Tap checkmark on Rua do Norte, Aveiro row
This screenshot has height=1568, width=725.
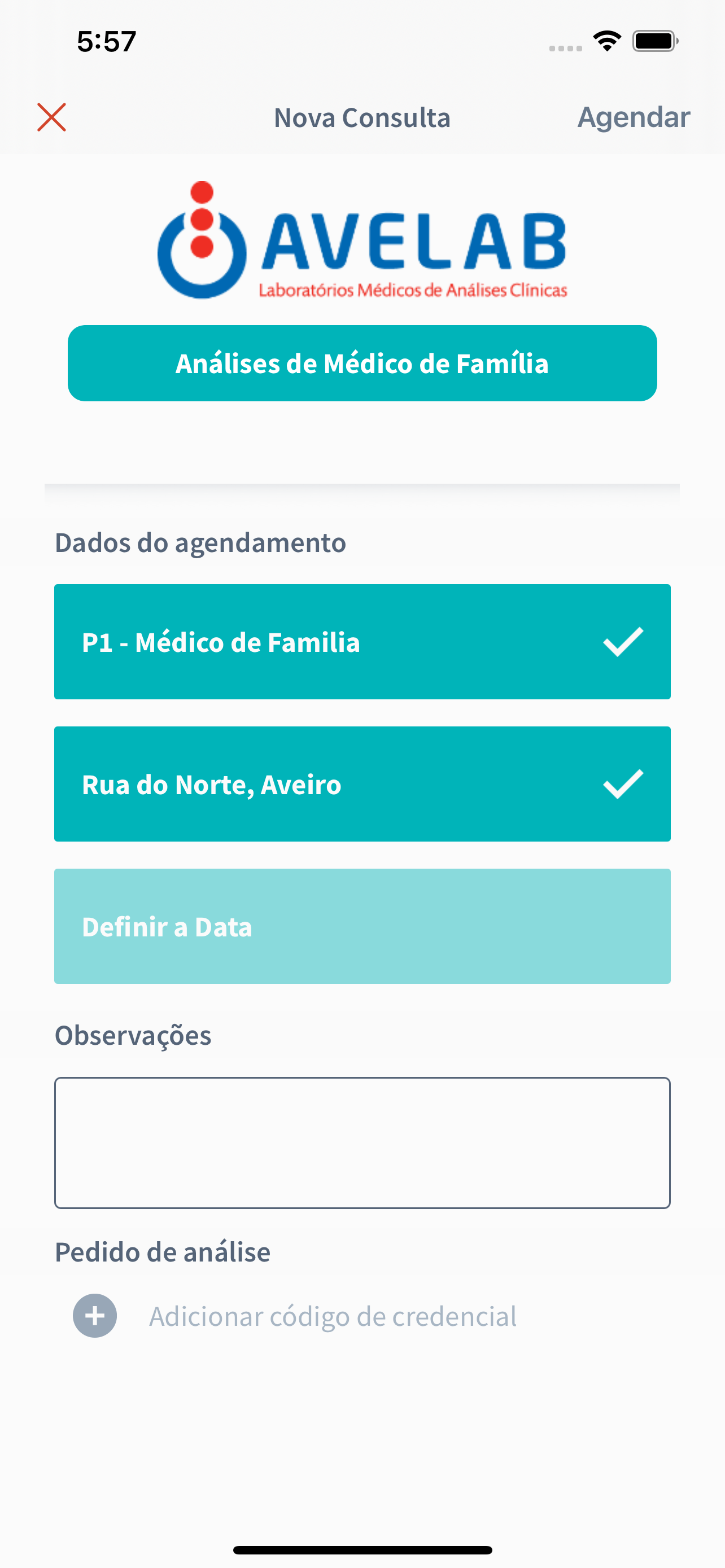tap(623, 784)
